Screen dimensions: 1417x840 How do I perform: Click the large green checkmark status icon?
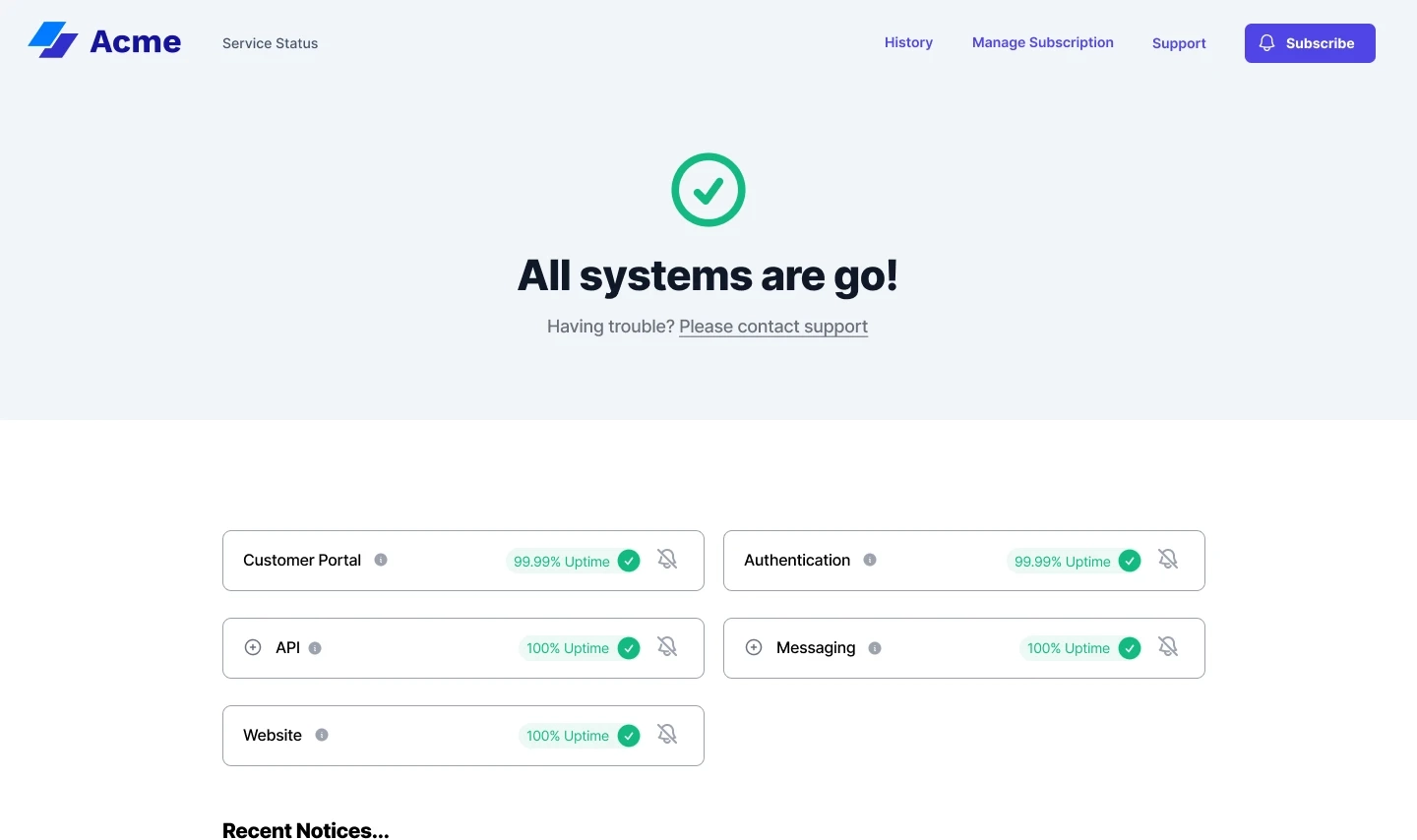(708, 189)
